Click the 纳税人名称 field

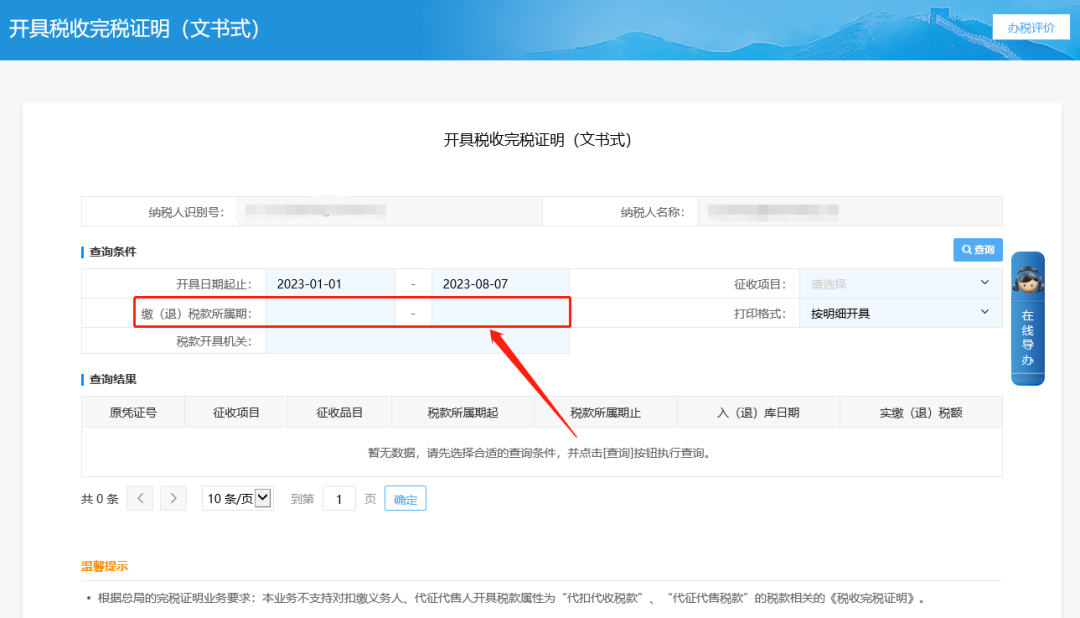(x=849, y=212)
